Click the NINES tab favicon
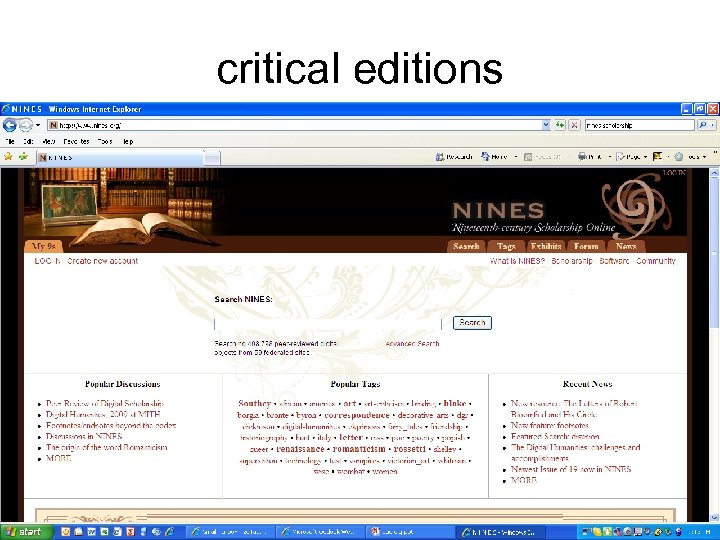This screenshot has width=720, height=540. [43, 158]
